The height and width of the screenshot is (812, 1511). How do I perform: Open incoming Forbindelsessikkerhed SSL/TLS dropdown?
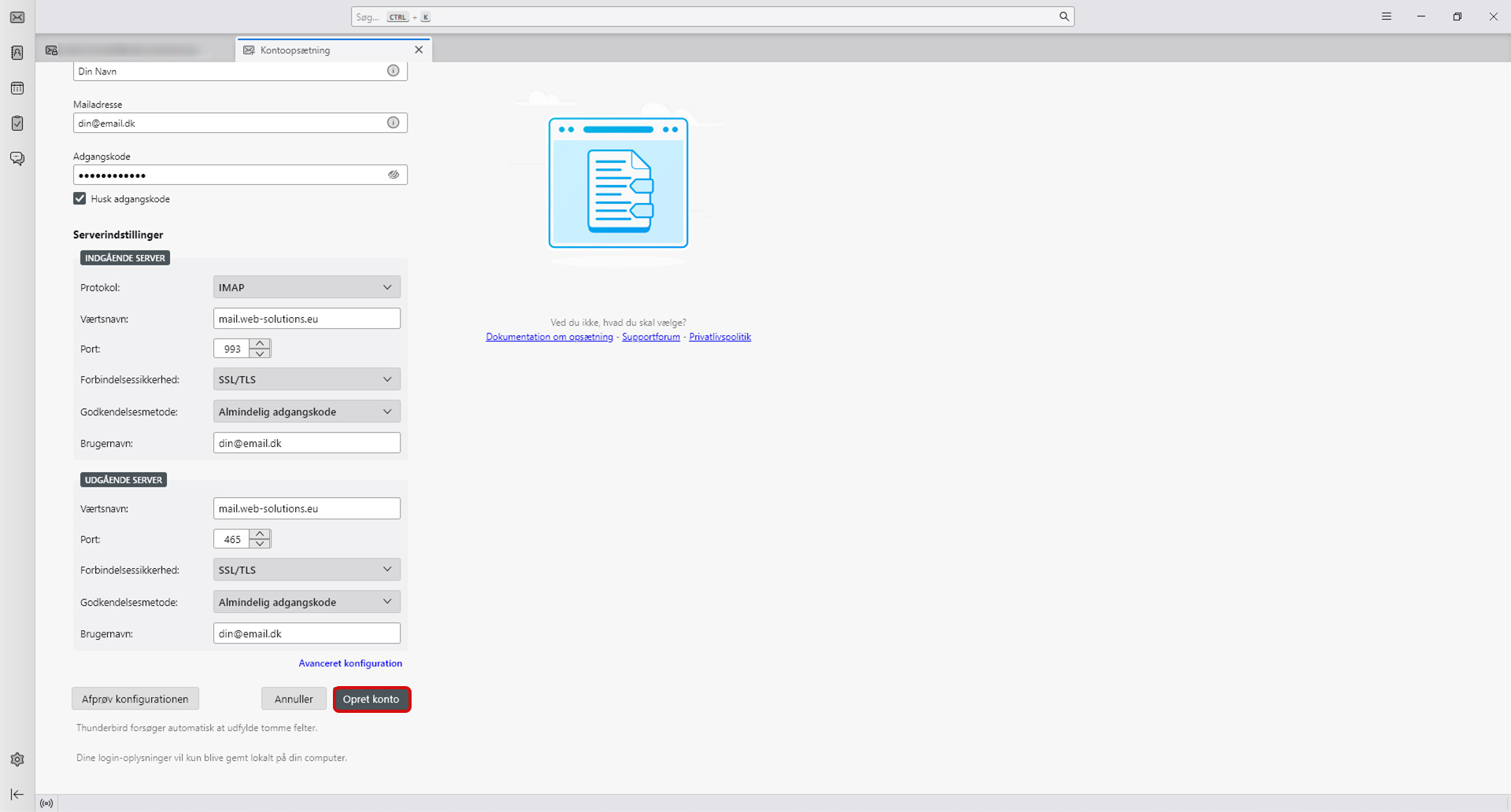click(x=306, y=379)
